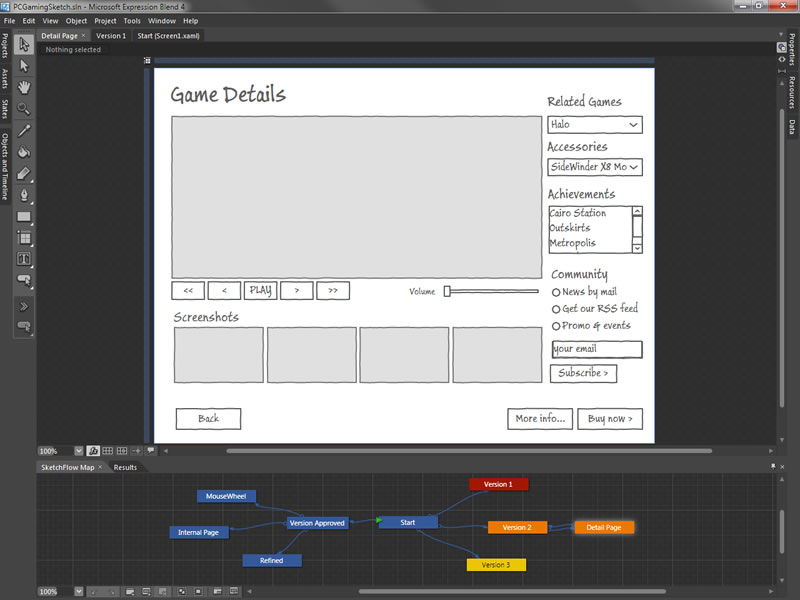Image resolution: width=800 pixels, height=600 pixels.
Task: Select the Rectangle shape tool
Action: click(x=24, y=217)
